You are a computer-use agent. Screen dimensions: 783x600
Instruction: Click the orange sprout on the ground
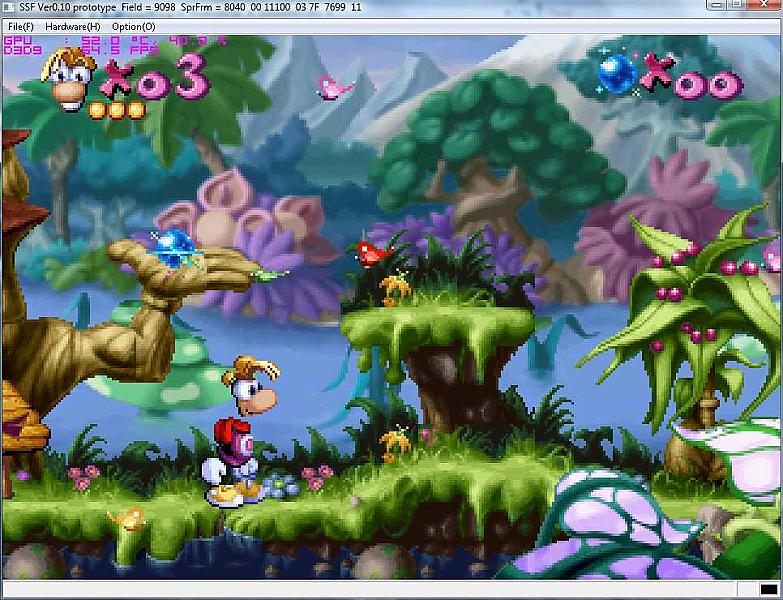pos(396,441)
